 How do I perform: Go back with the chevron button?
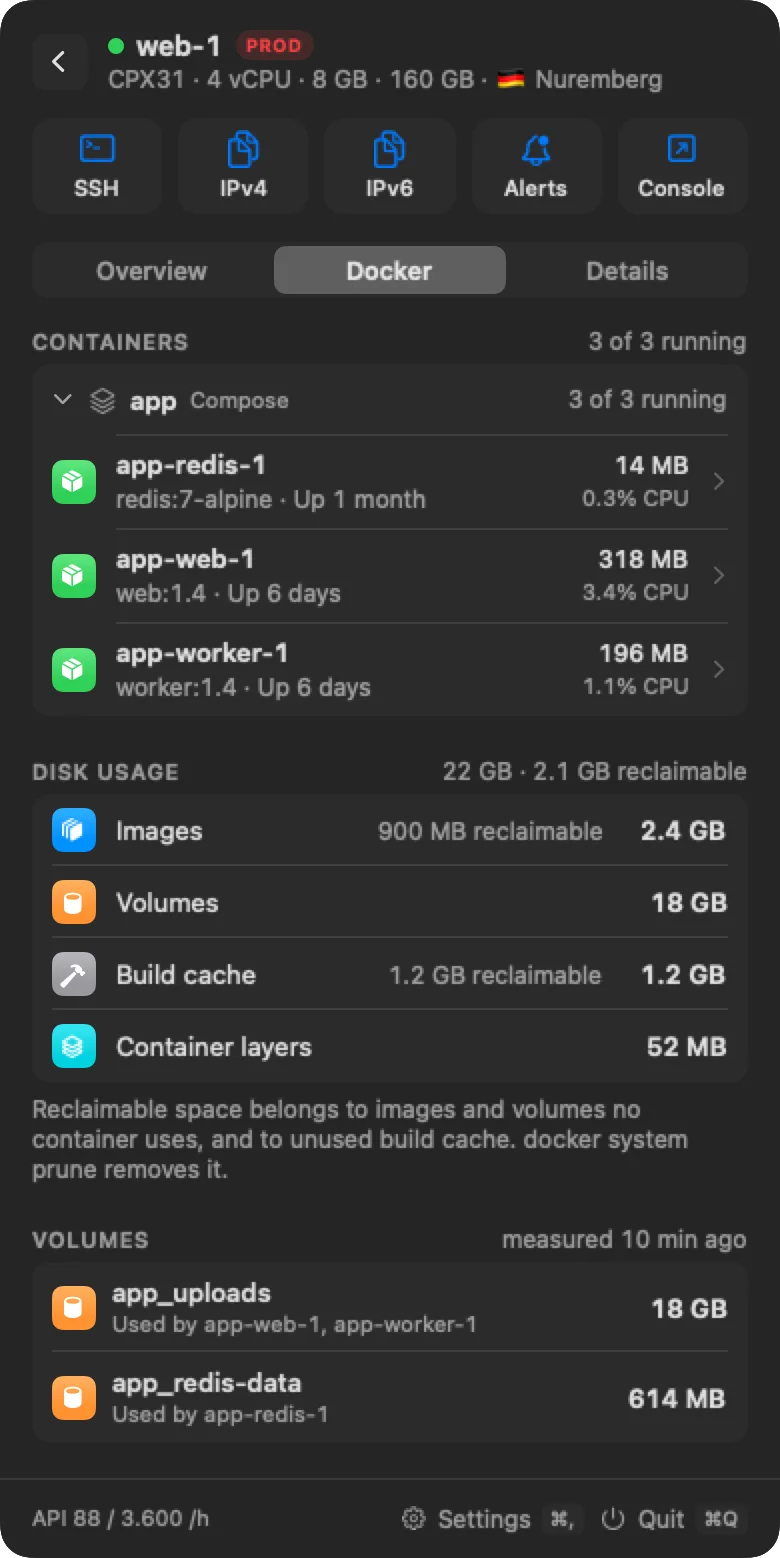[59, 62]
